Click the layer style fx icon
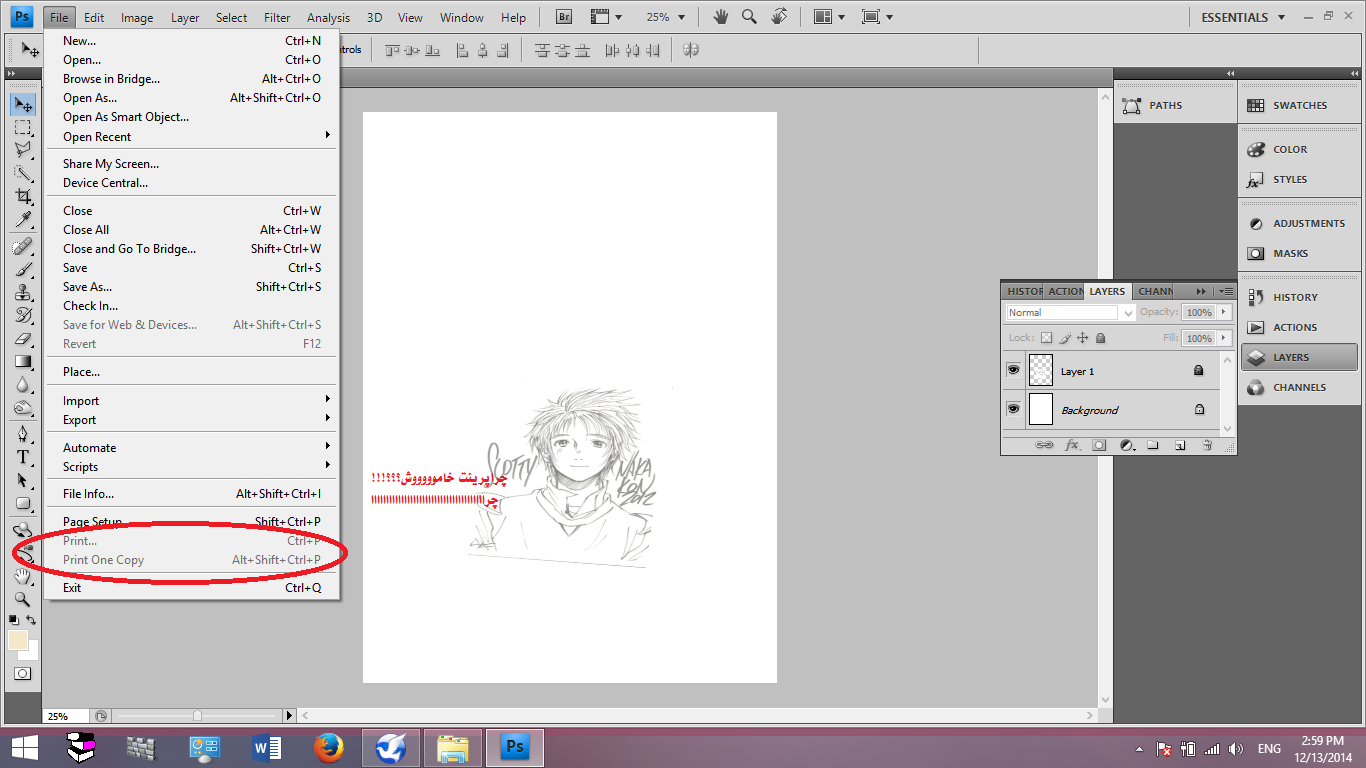This screenshot has width=1366, height=768. 1072,445
